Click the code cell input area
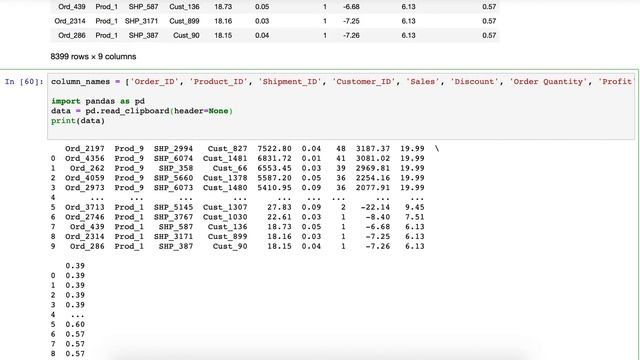The height and width of the screenshot is (360, 640). 341,106
